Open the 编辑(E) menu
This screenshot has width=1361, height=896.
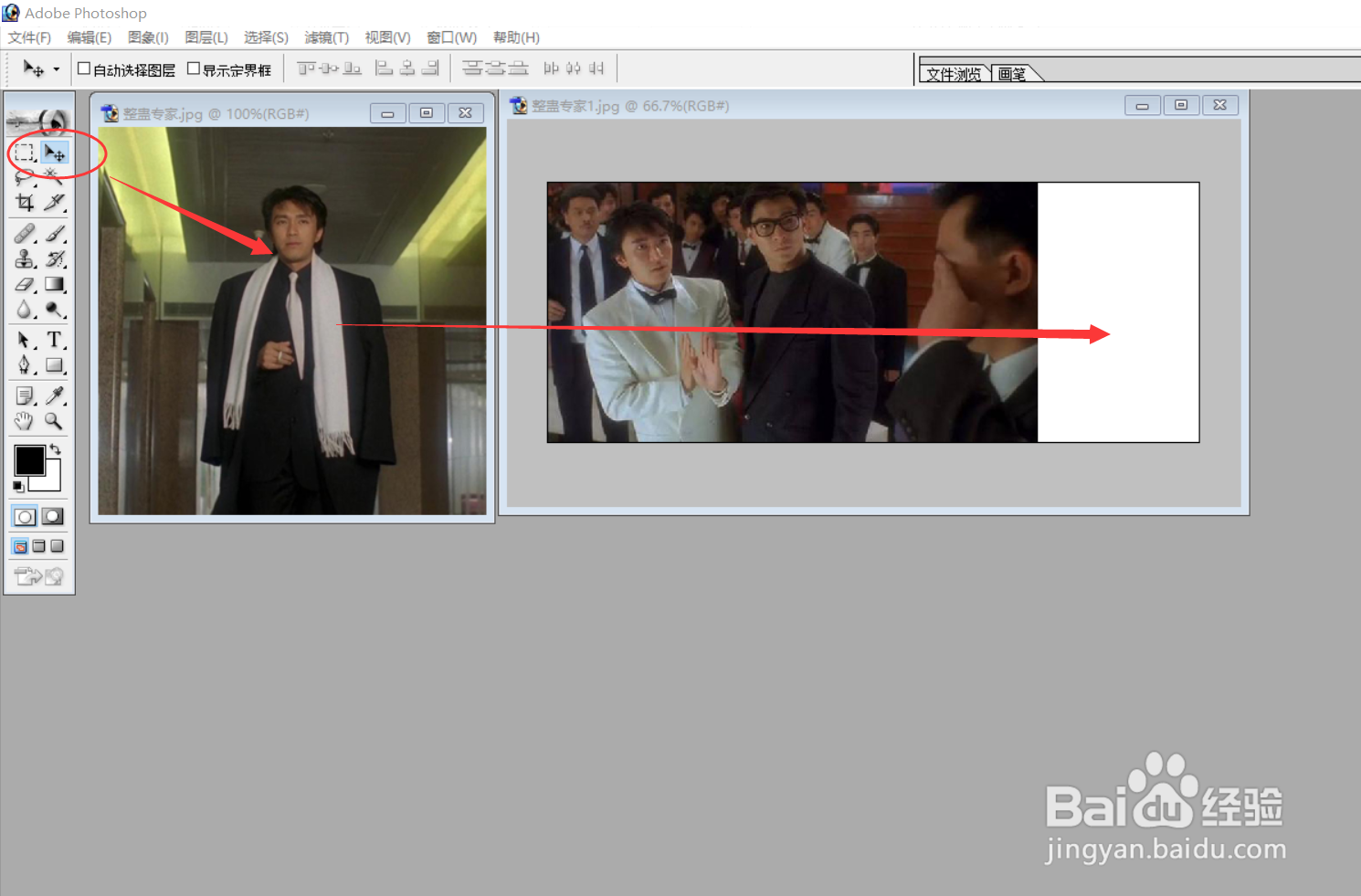coord(90,37)
